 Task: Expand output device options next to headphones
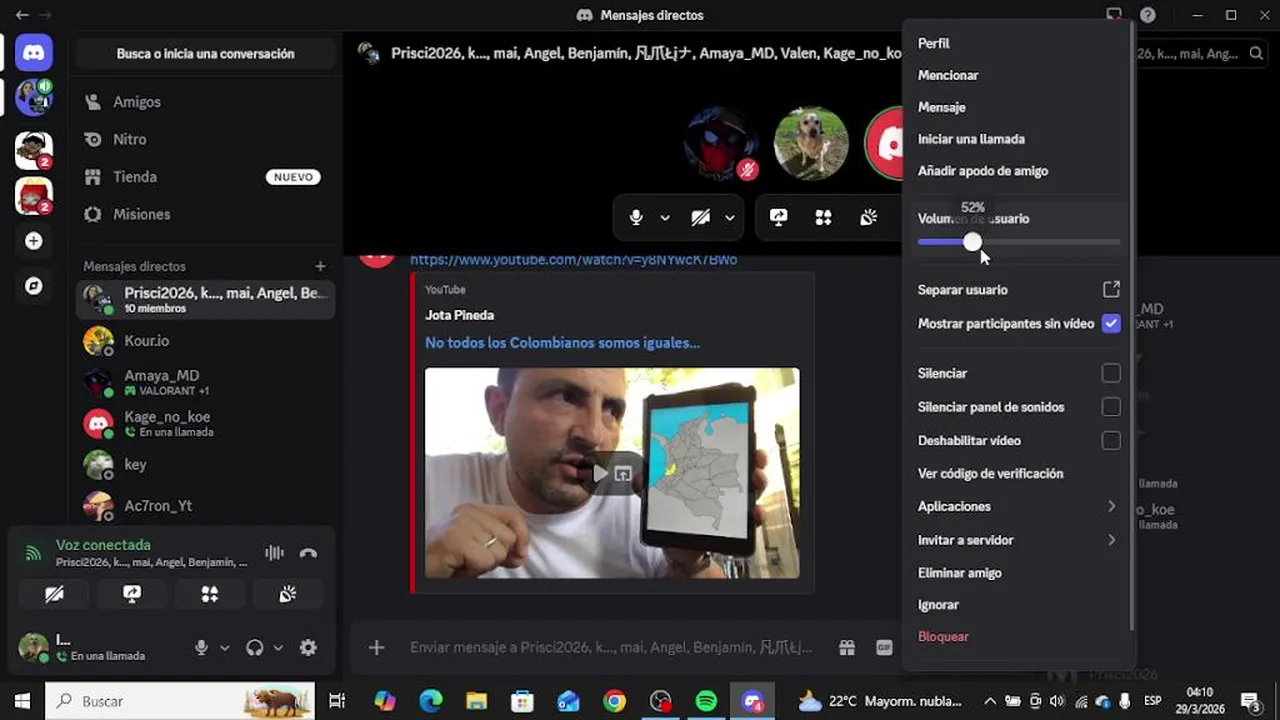point(278,648)
